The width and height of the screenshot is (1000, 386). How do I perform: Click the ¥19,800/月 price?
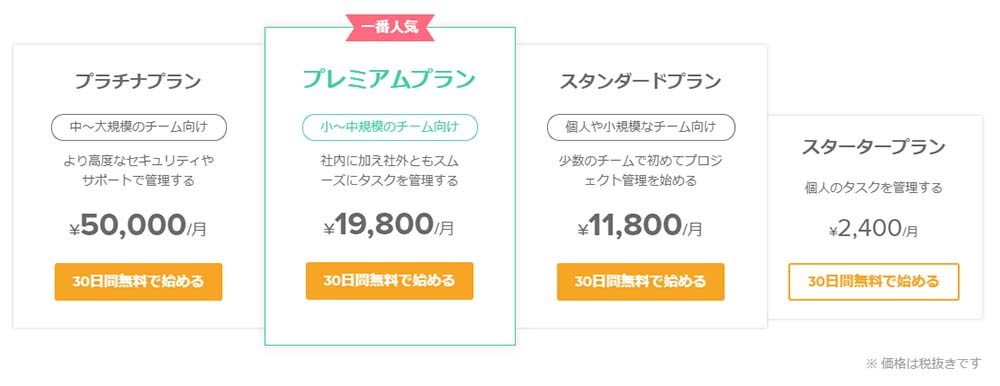tap(390, 225)
